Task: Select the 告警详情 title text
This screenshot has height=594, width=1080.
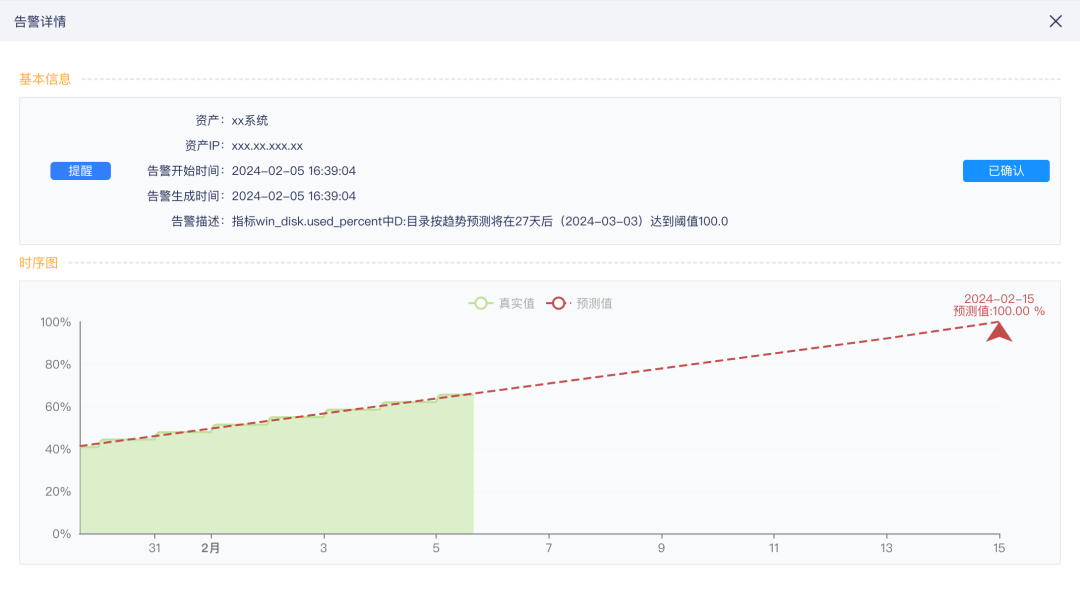Action: click(x=40, y=21)
